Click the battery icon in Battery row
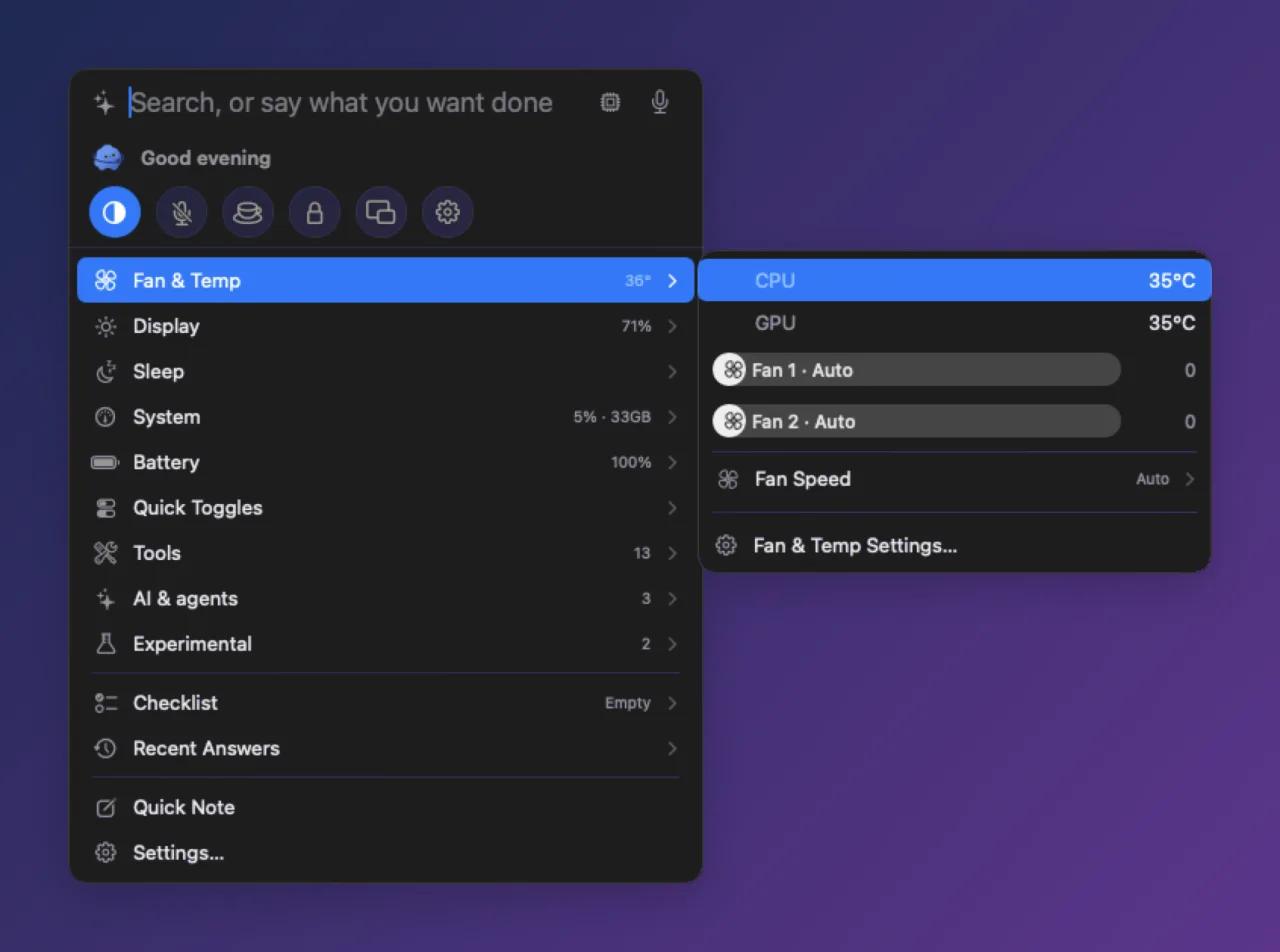 (x=105, y=462)
